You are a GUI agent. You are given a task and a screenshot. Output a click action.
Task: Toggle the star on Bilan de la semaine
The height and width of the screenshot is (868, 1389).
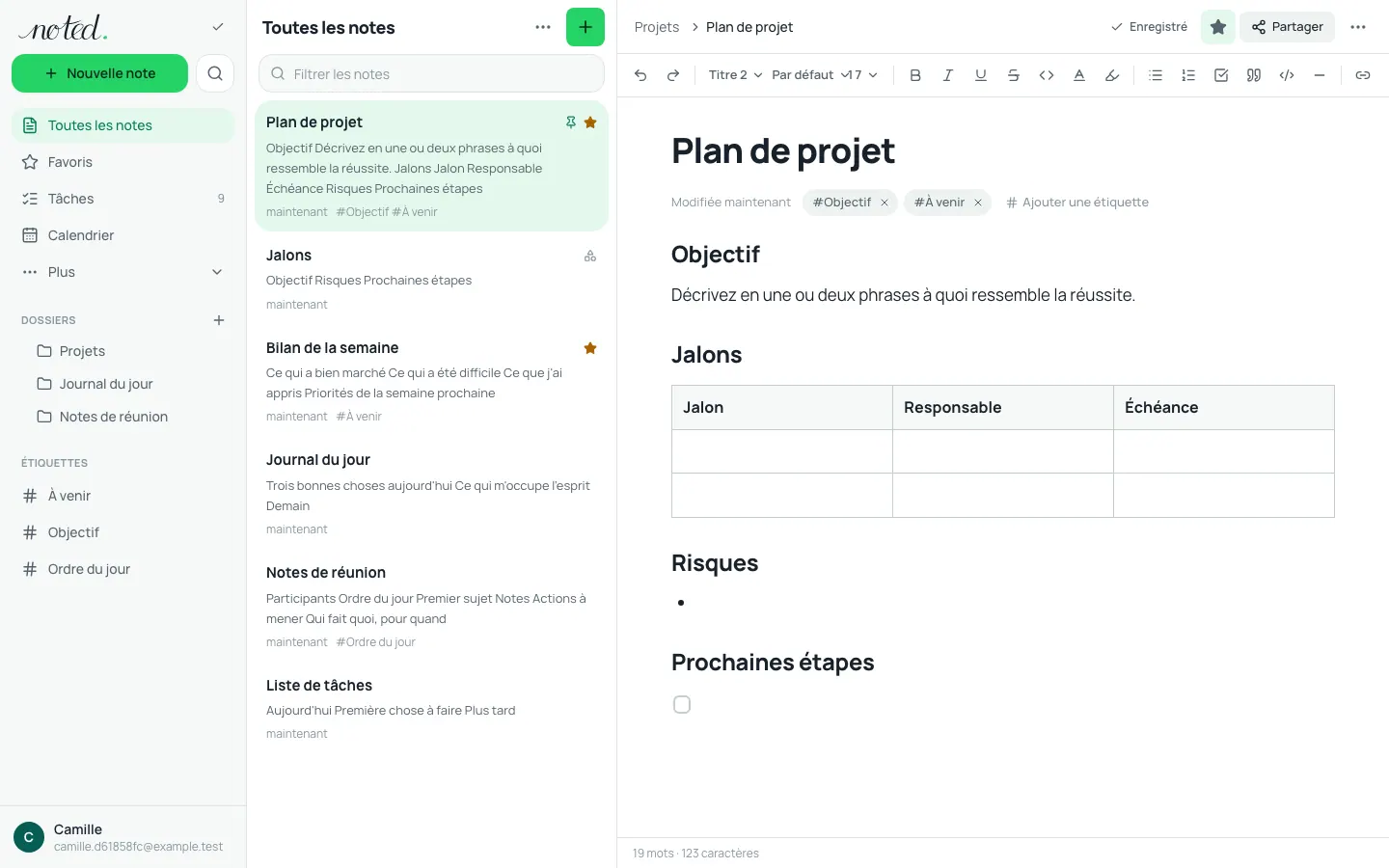click(590, 348)
